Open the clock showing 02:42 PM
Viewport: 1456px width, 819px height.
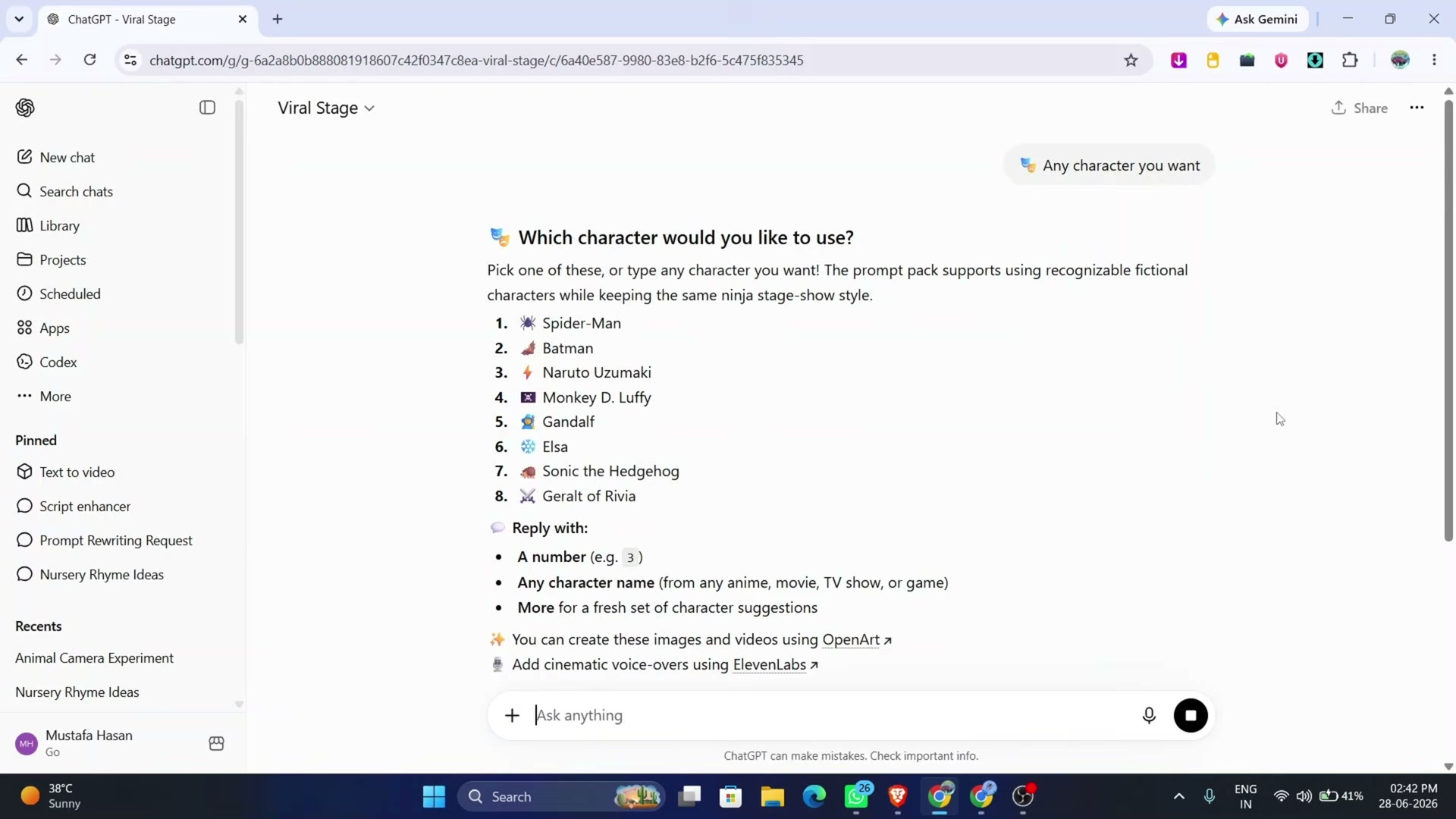click(1408, 796)
